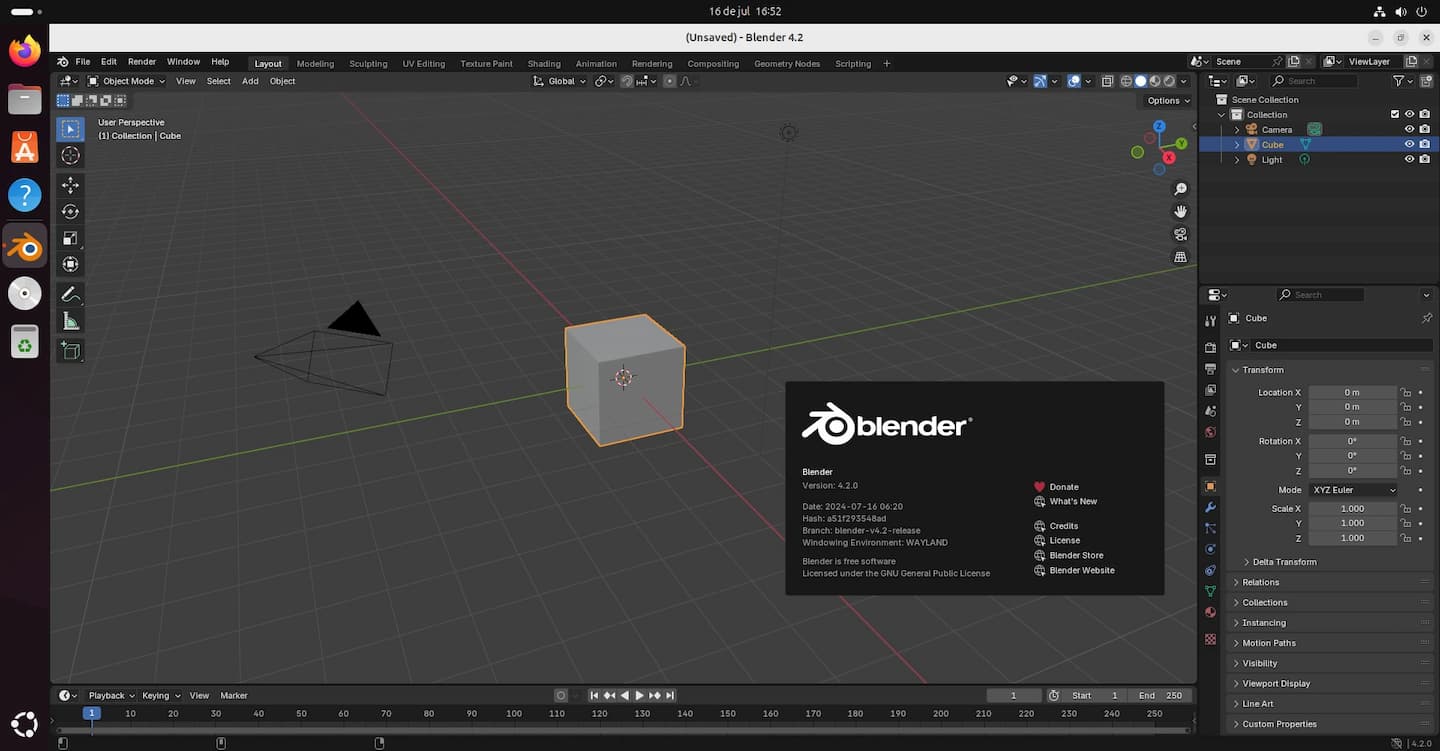Launch Firefox from the dock
The height and width of the screenshot is (751, 1440).
coord(24,51)
